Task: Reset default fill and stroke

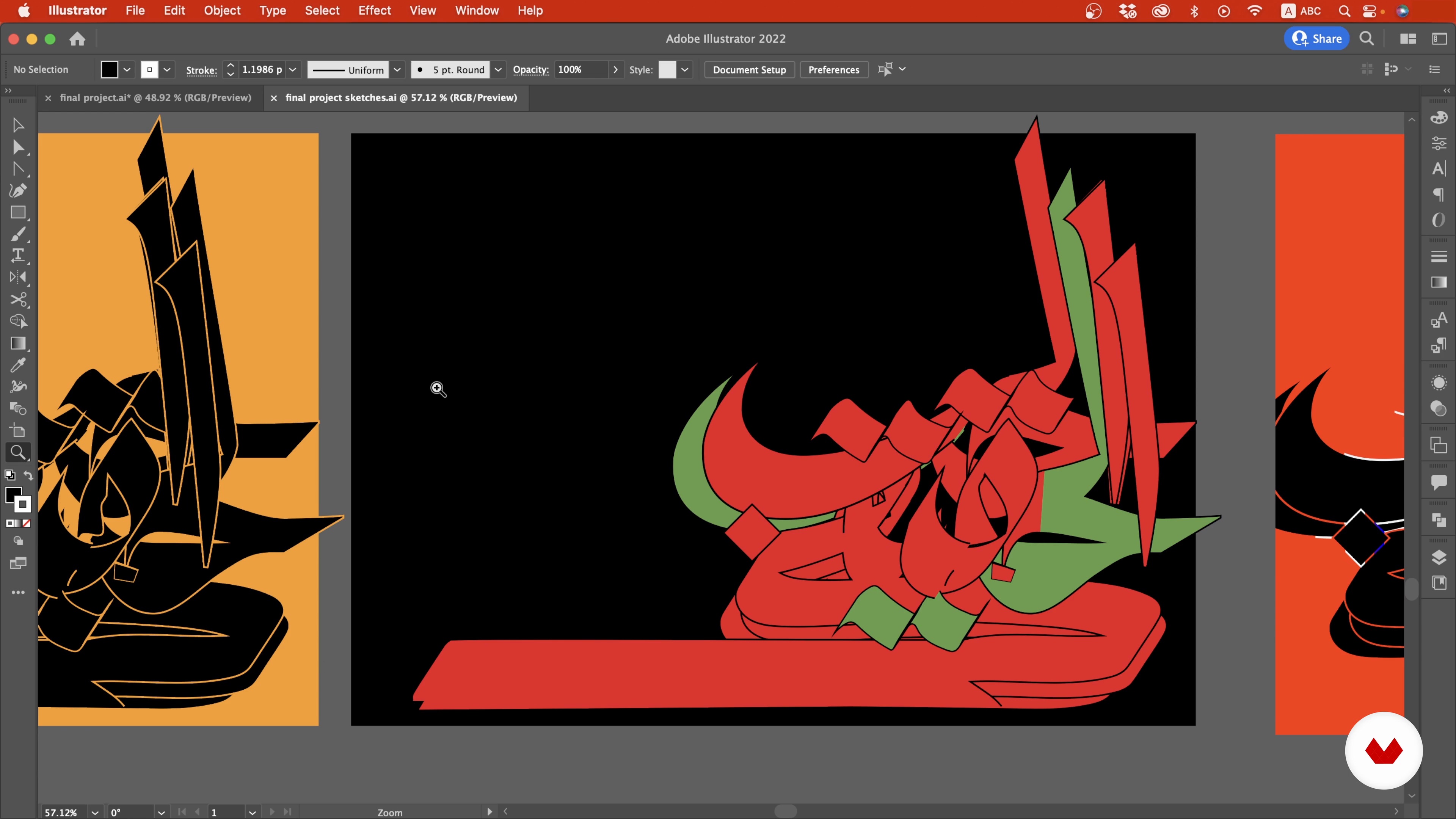Action: tap(9, 475)
